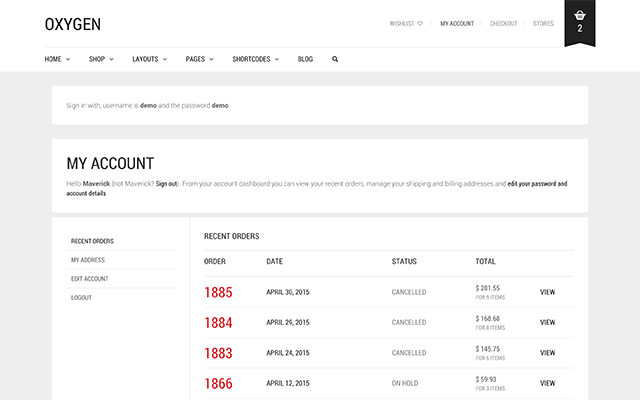Viewport: 640px width, 400px height.
Task: Click the total $ 145.75
Action: tap(487, 349)
